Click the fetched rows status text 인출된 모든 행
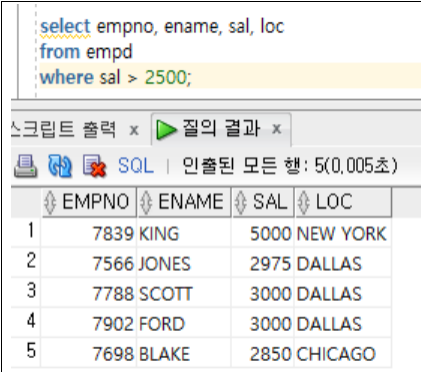421x372 pixels. click(246, 165)
